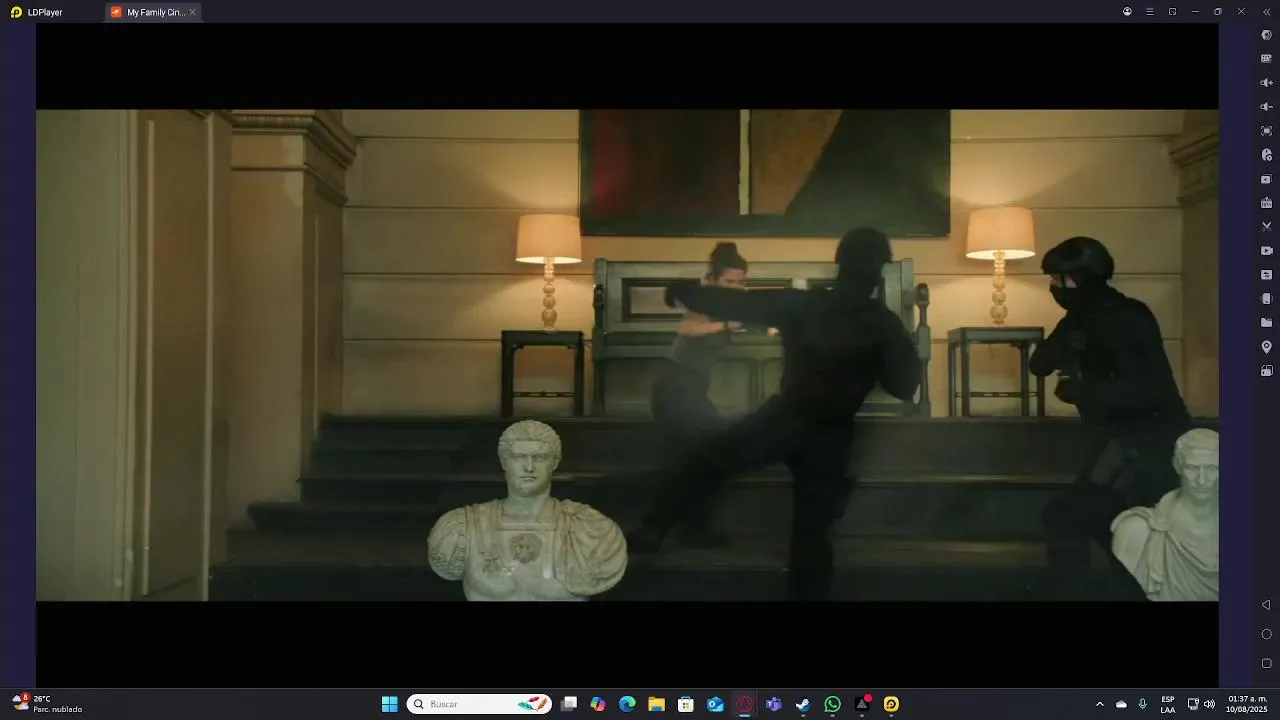The height and width of the screenshot is (720, 1280).
Task: Increase volume using sidebar volume-up icon
Action: pos(1266,83)
